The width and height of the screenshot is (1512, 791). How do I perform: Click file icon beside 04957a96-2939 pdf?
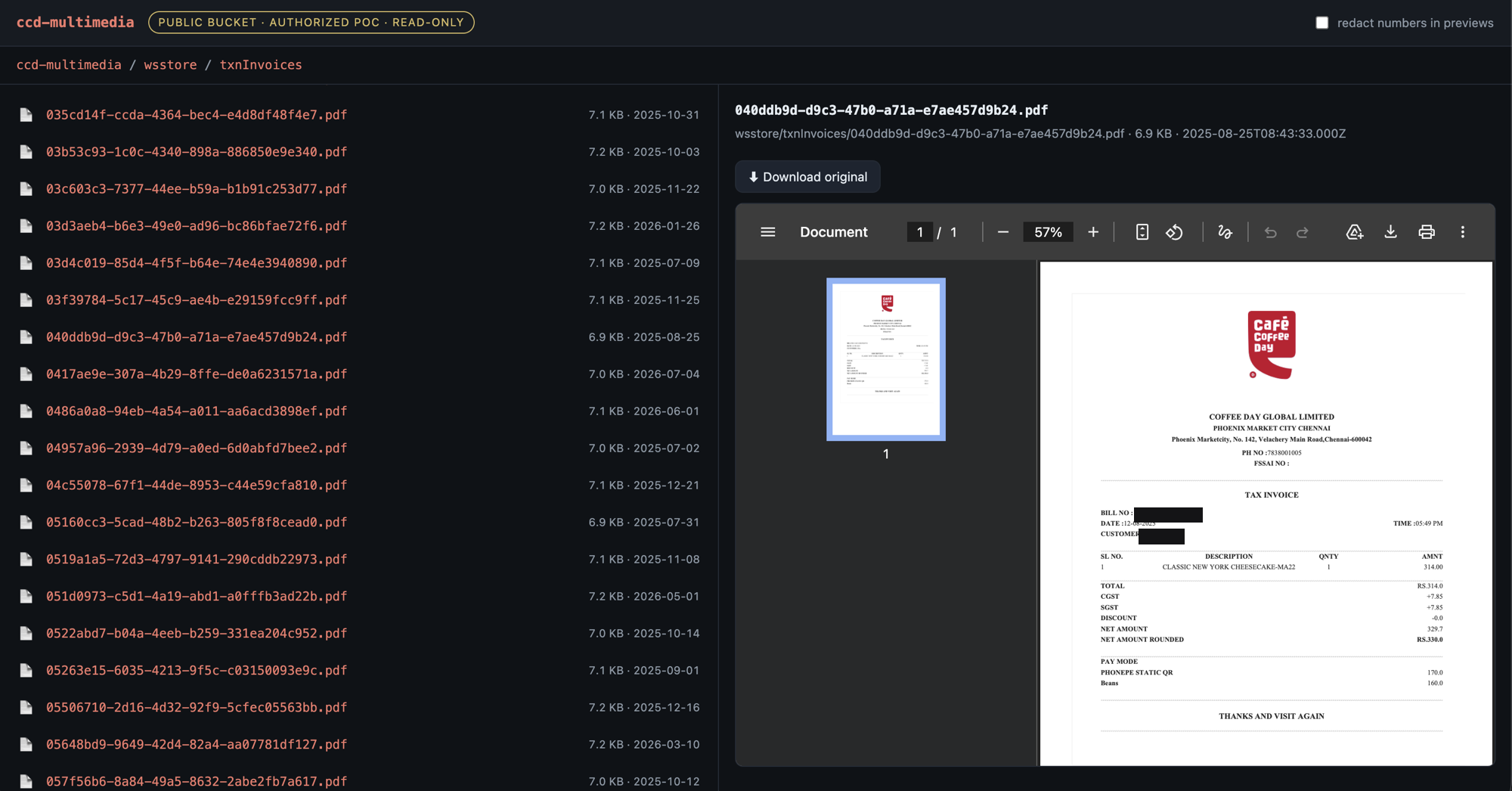tap(26, 448)
